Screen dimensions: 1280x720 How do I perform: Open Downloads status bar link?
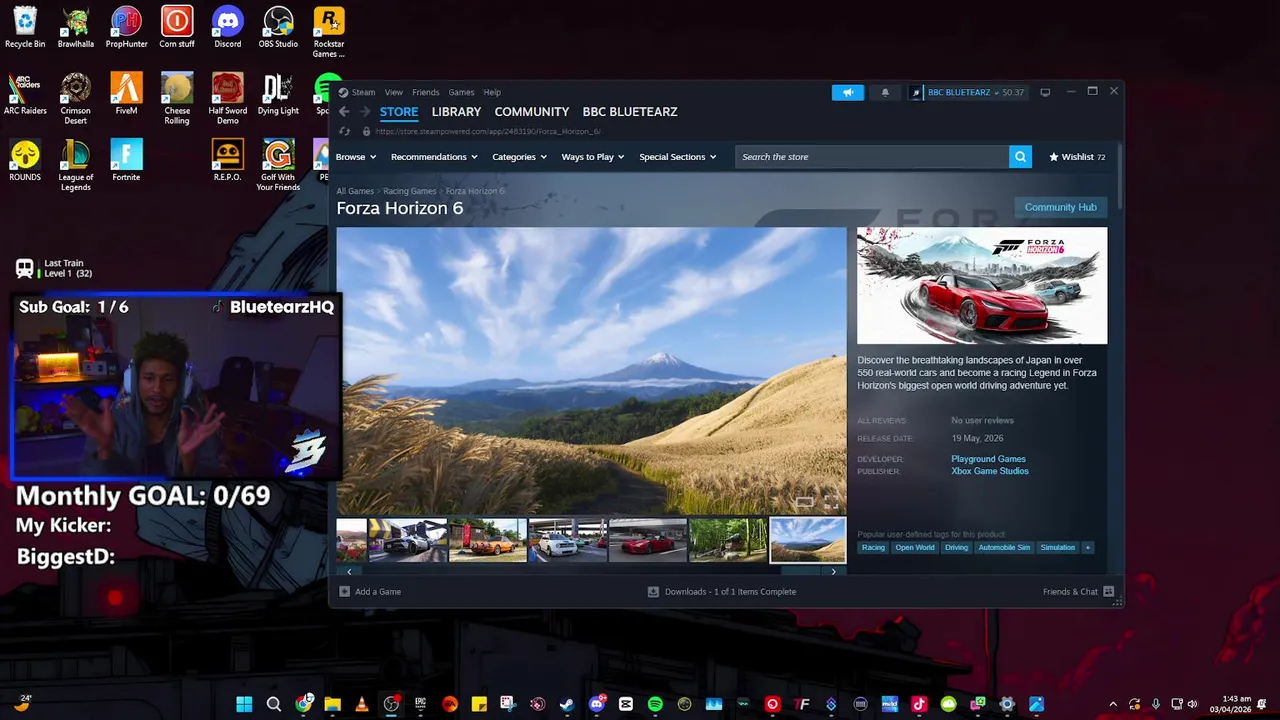click(722, 592)
